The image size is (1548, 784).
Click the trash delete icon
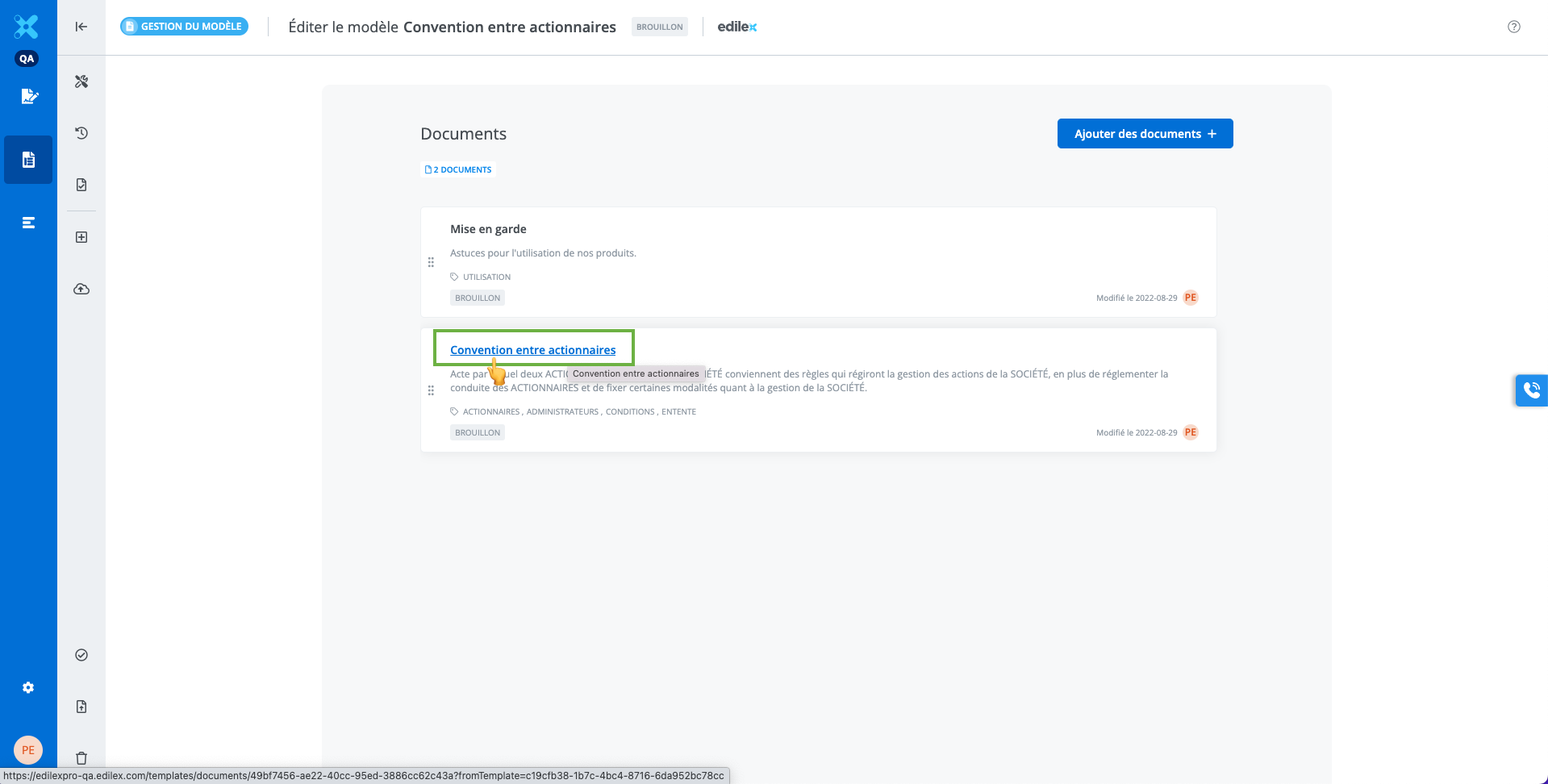pos(81,758)
